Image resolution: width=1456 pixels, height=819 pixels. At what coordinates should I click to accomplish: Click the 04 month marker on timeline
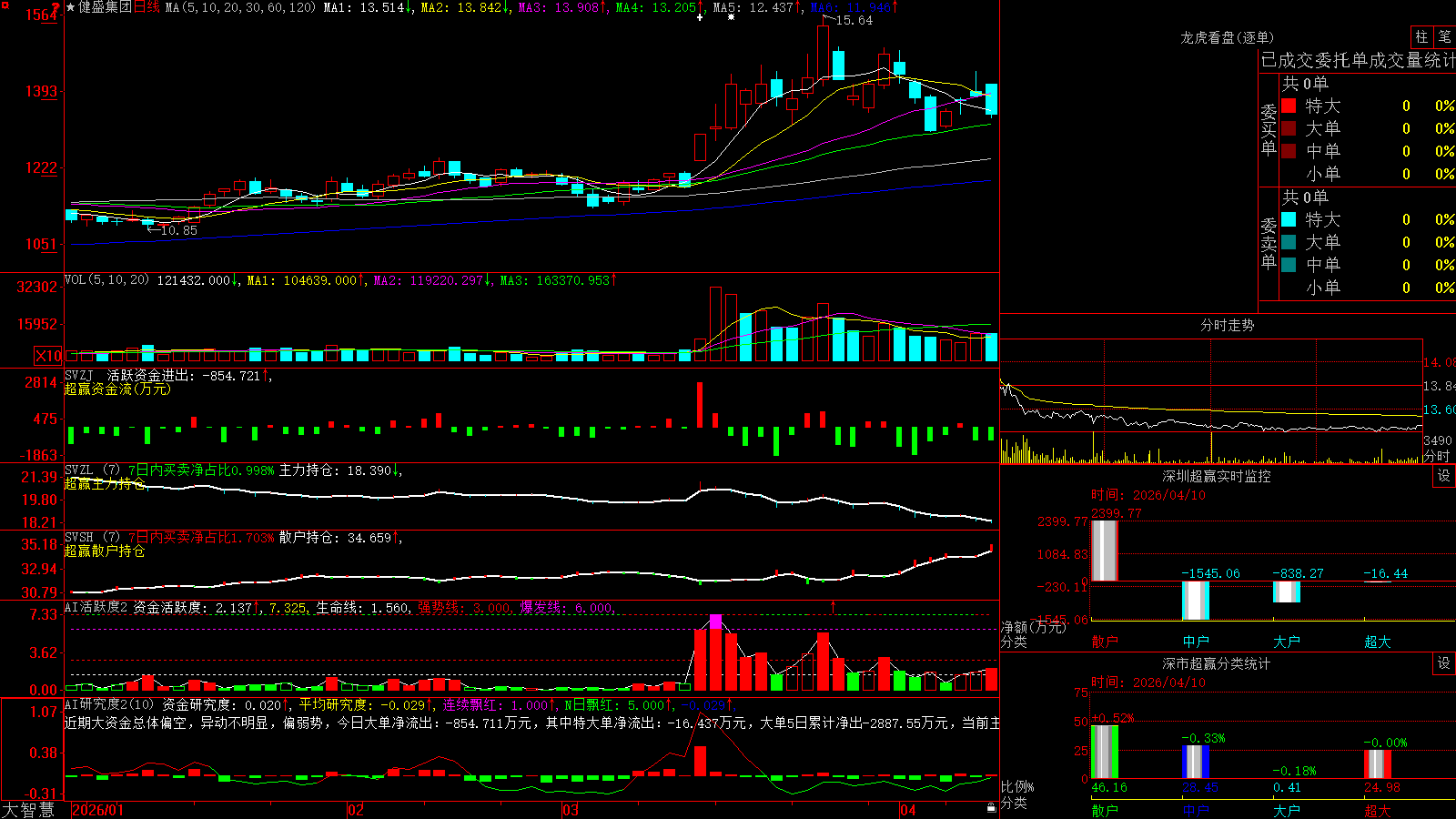pos(907,810)
